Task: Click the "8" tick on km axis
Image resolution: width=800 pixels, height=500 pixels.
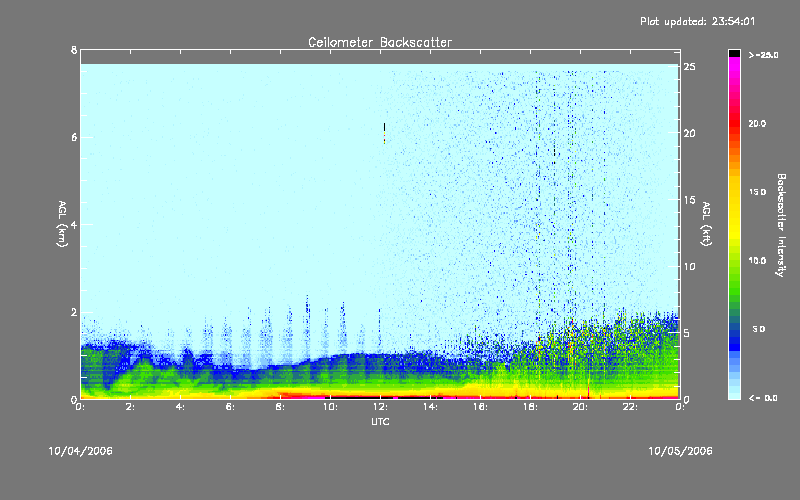Action: (74, 50)
